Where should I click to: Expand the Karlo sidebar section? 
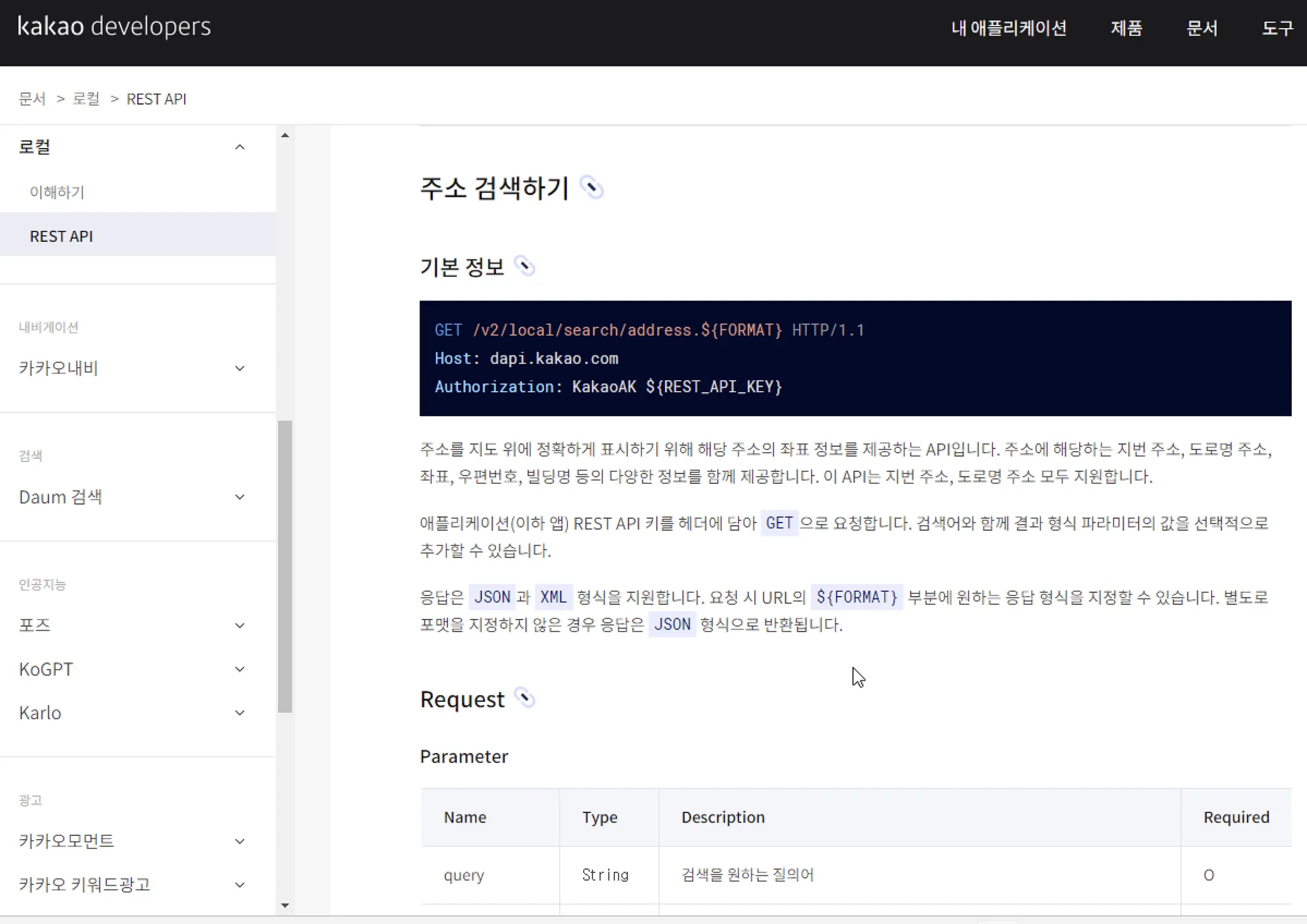coord(240,713)
